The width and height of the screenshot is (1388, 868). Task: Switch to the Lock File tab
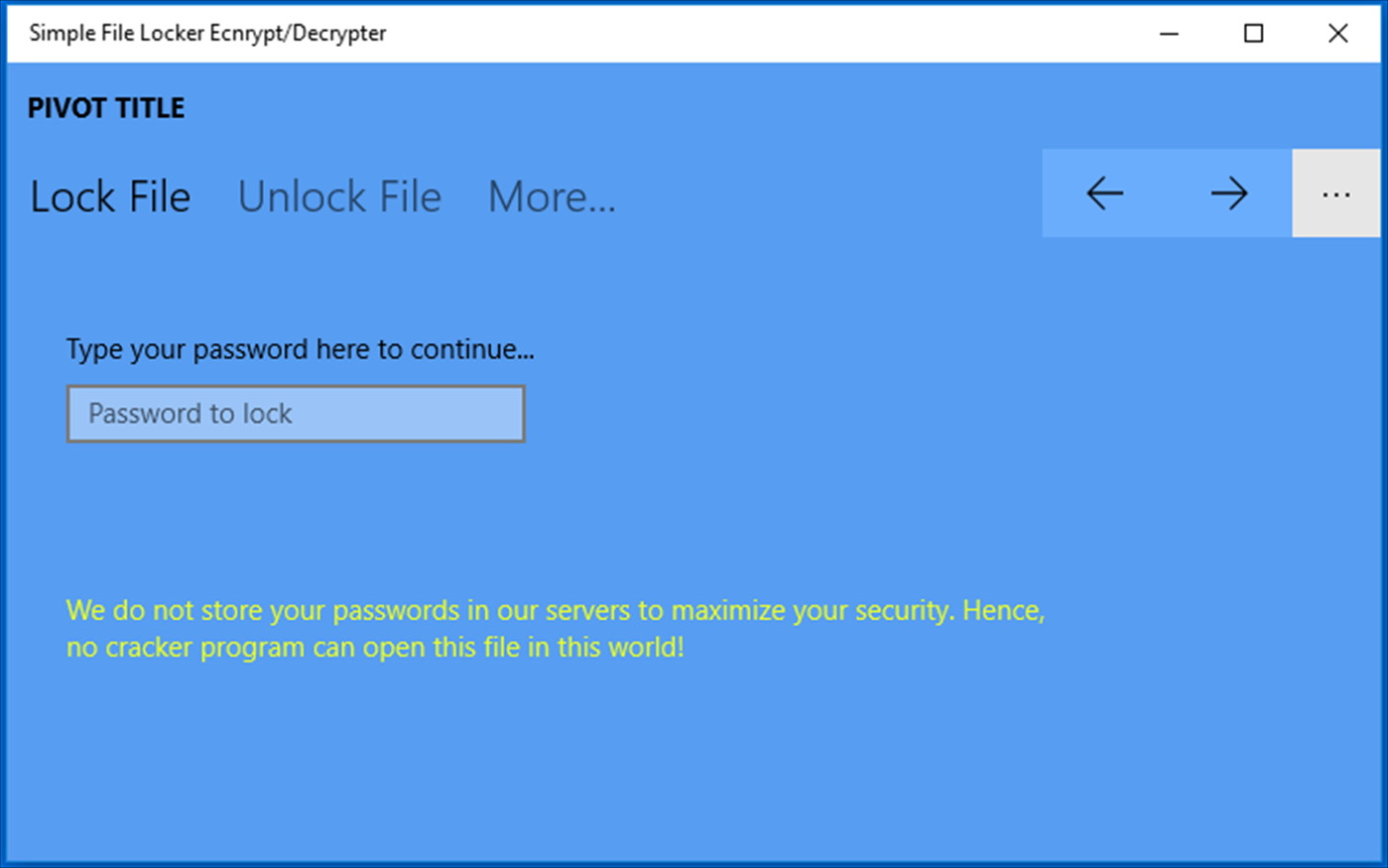(x=110, y=196)
